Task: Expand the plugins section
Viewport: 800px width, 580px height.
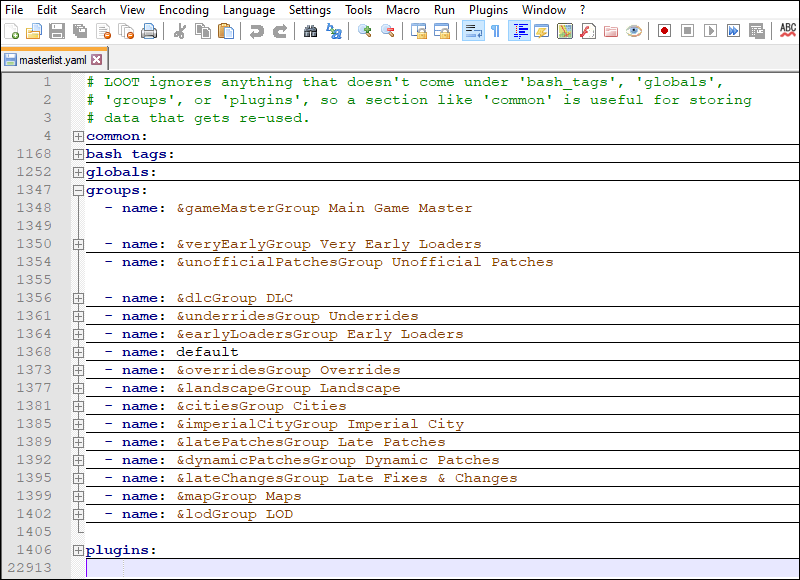Action: click(x=79, y=549)
